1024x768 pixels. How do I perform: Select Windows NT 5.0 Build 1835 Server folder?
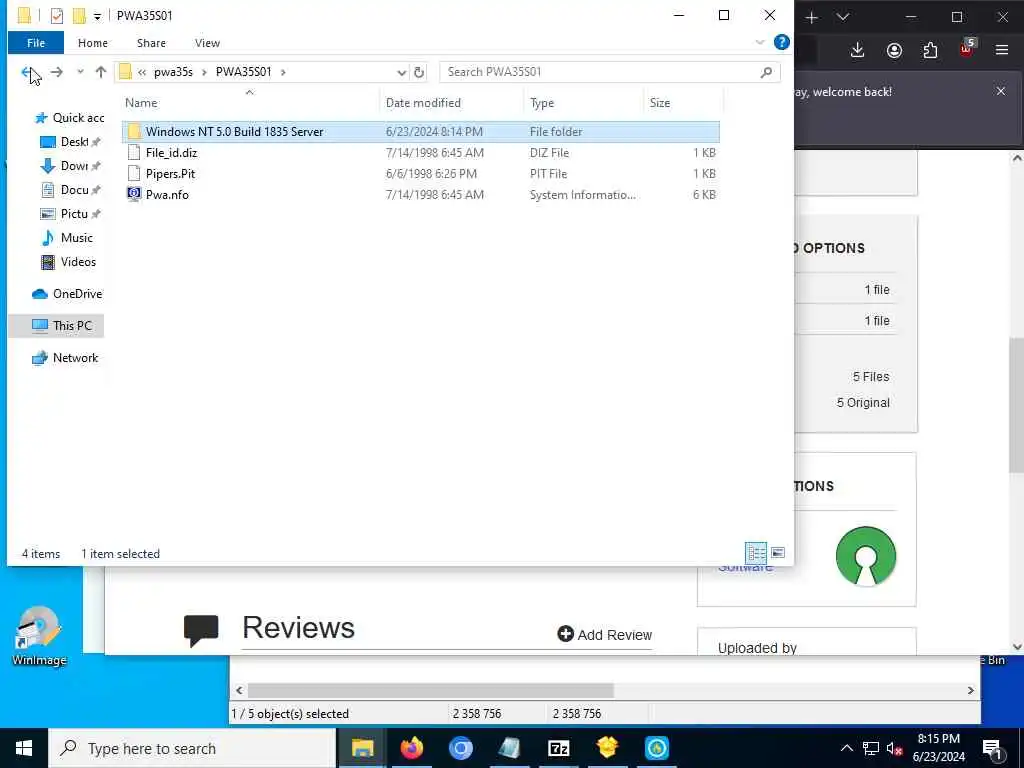point(421,131)
